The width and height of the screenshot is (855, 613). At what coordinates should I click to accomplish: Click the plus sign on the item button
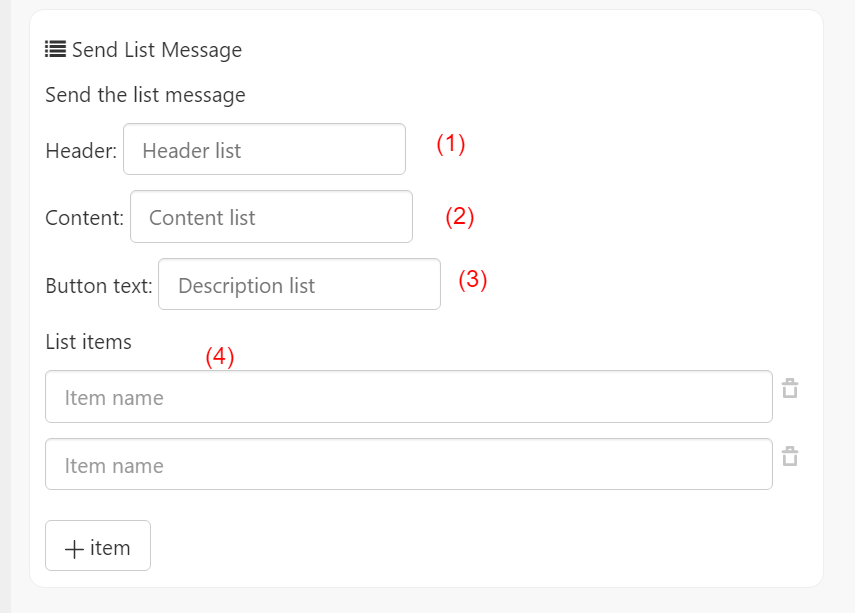[x=74, y=548]
